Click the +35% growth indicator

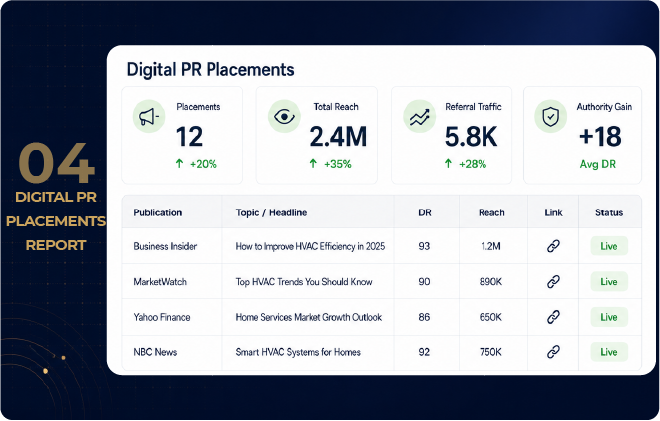[330, 164]
